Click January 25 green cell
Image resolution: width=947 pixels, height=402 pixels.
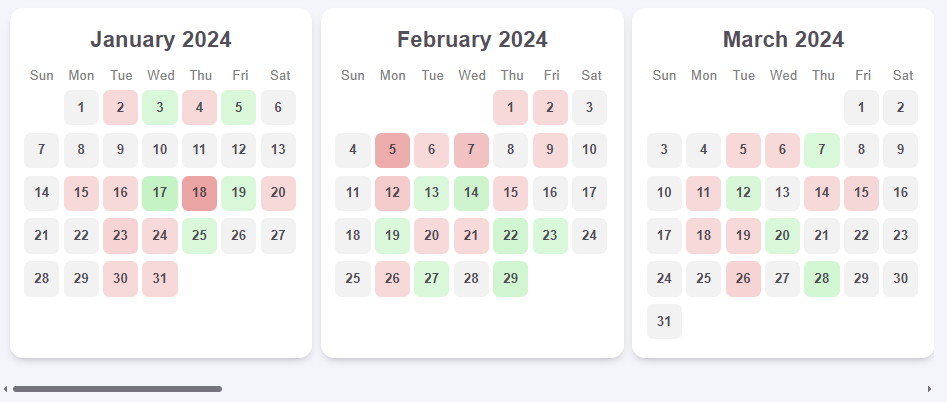point(199,235)
